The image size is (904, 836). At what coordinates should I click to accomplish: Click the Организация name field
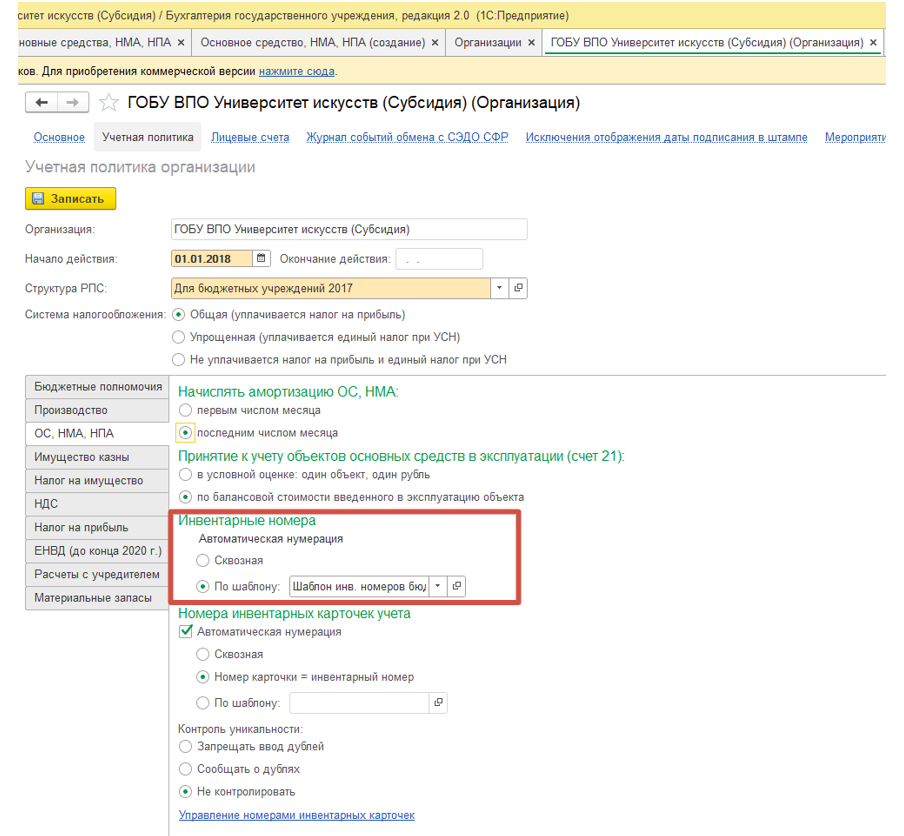349,229
